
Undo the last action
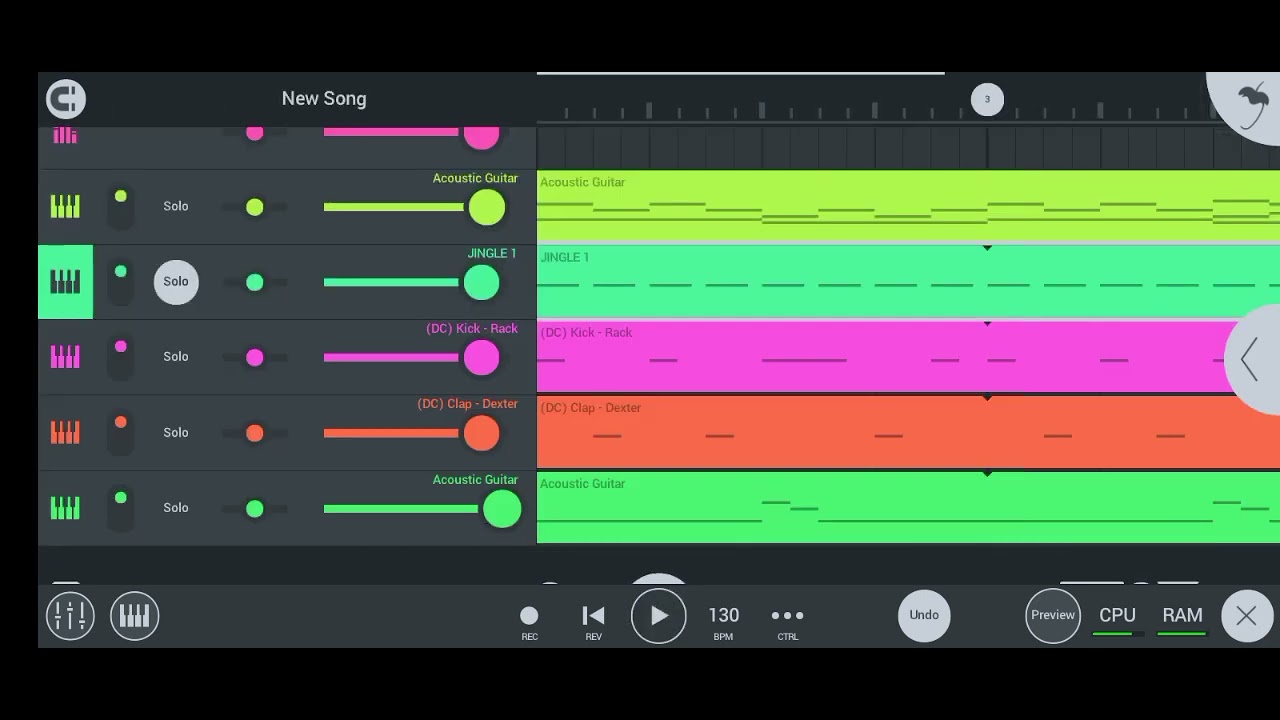(x=924, y=615)
